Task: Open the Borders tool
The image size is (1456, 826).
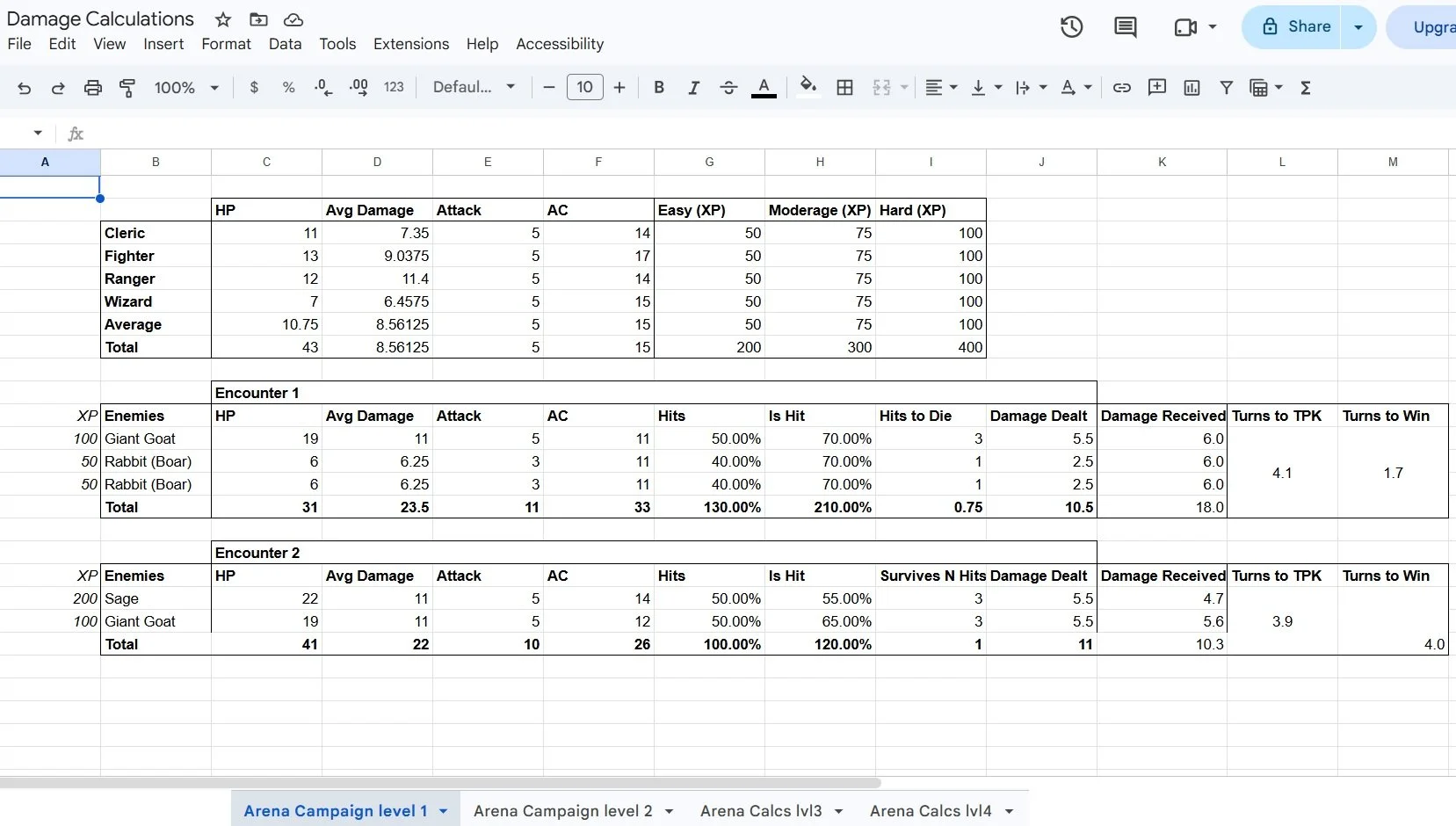Action: coord(844,88)
